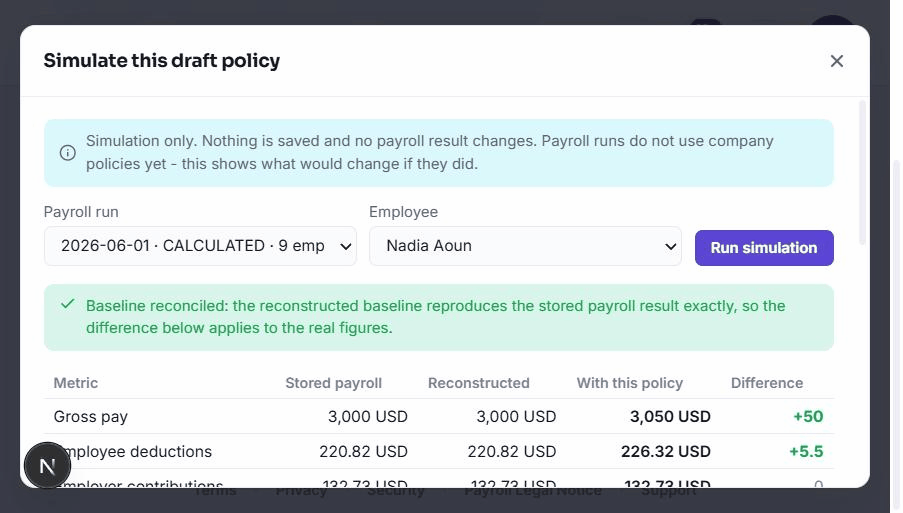Click the info icon in the blue notice
The width and height of the screenshot is (903, 513).
pyautogui.click(x=67, y=153)
